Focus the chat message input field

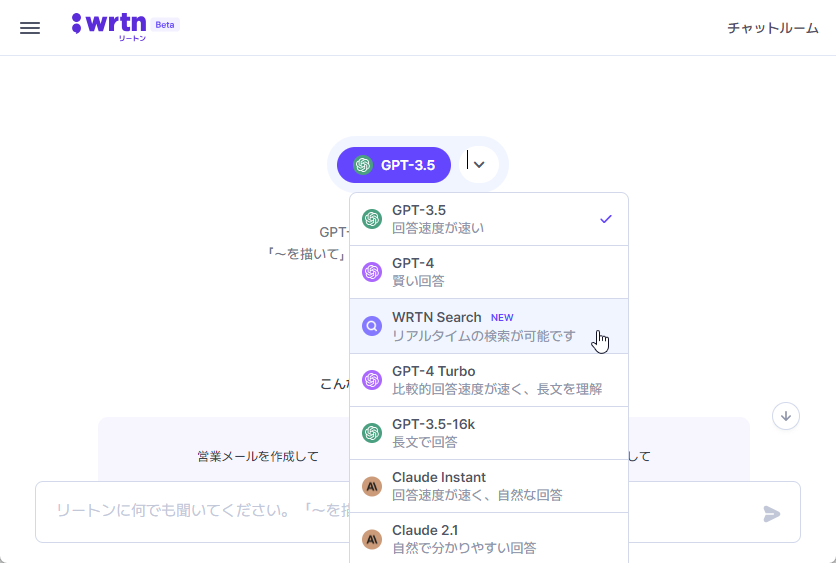pyautogui.click(x=418, y=512)
